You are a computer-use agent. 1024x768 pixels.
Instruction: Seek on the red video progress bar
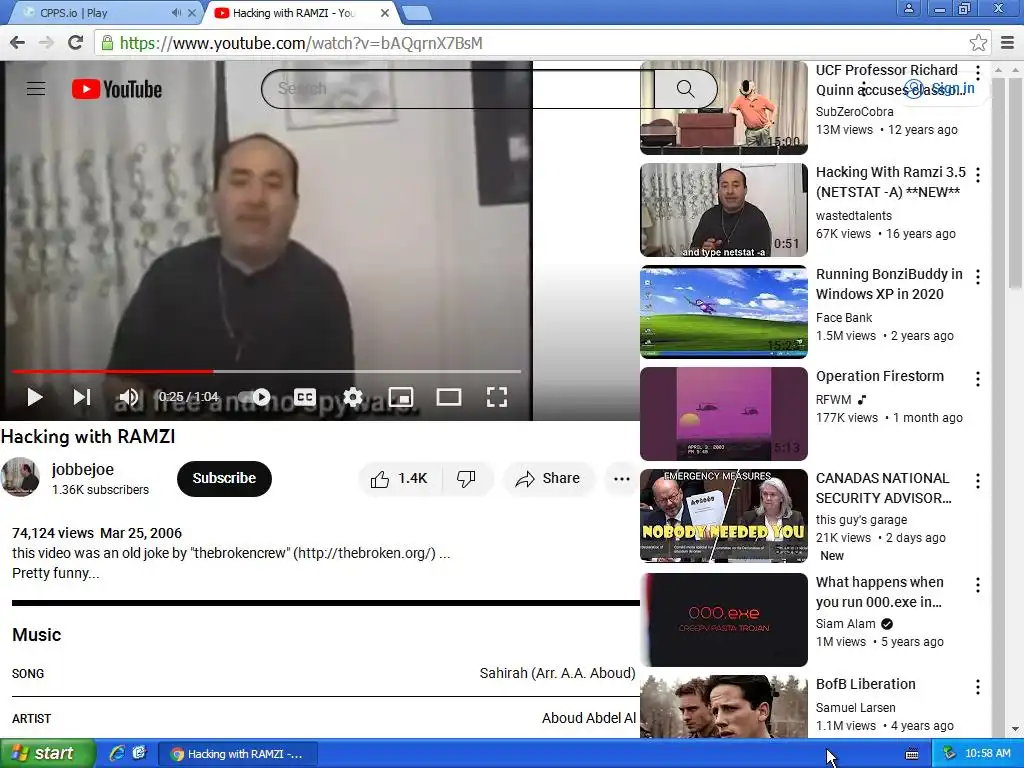pos(266,371)
